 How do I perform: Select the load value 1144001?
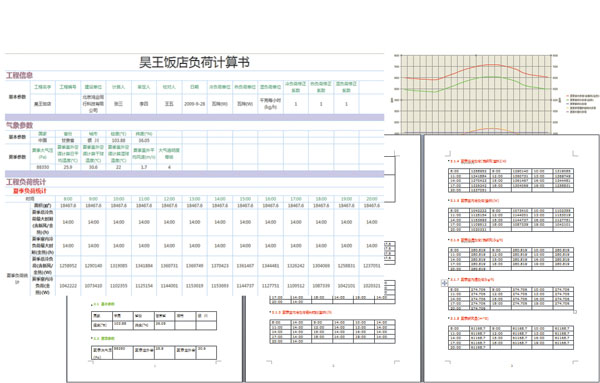[169, 285]
